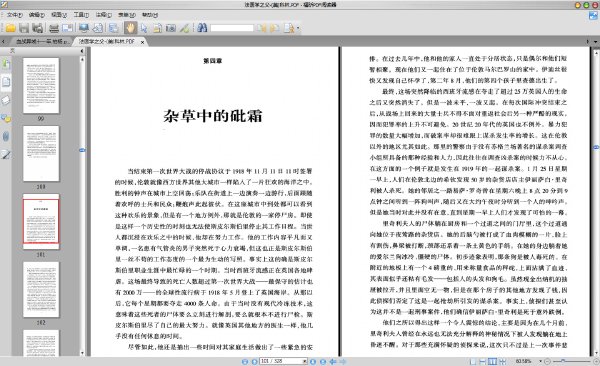Viewport: 600px width, 366px height.
Task: Open the zoom percentage dropdown
Action: (x=541, y=361)
